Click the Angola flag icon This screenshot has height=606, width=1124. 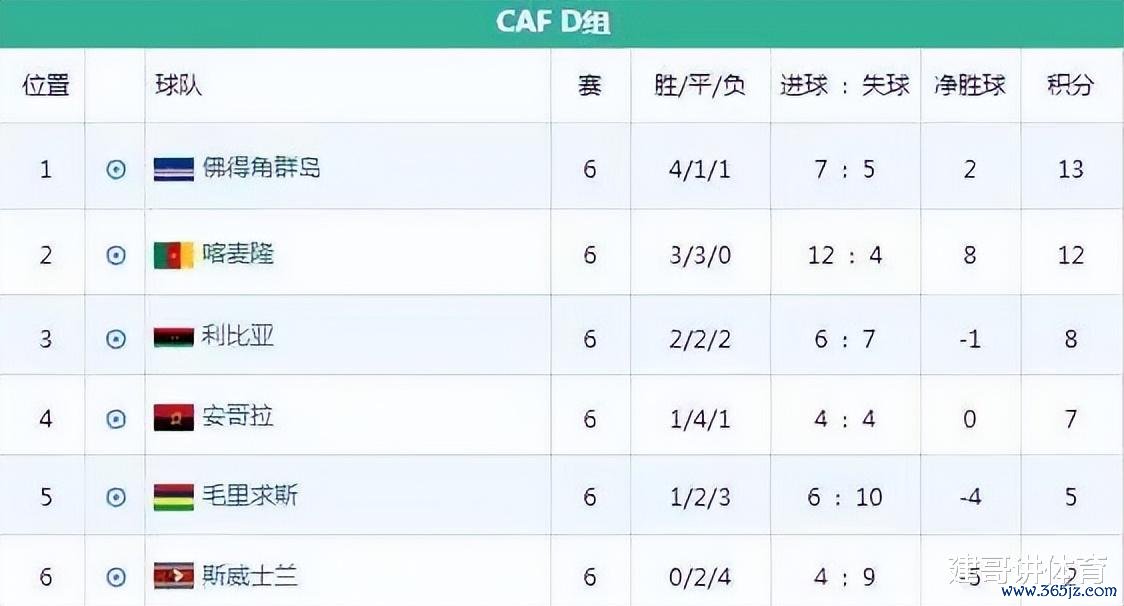(x=174, y=417)
